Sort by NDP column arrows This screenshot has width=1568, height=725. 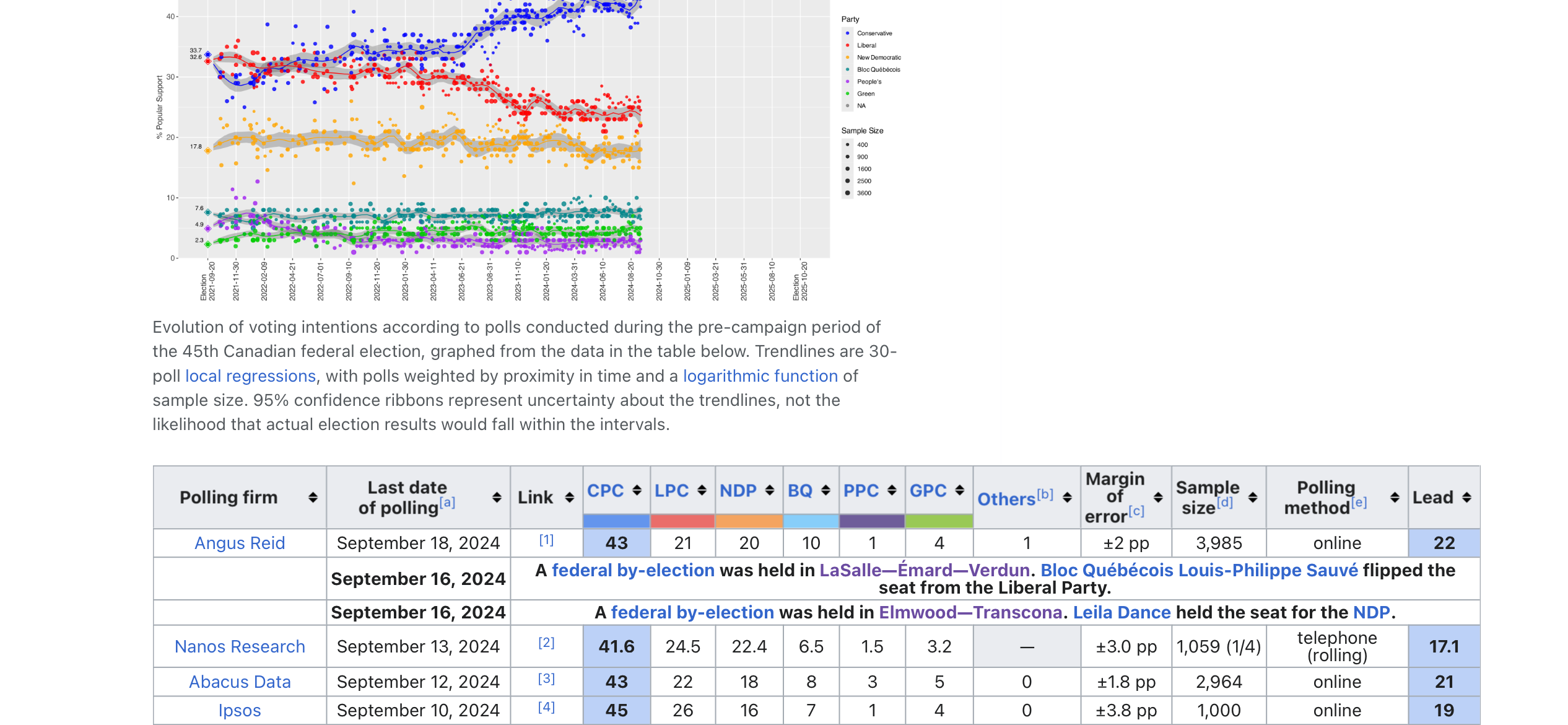[x=770, y=490]
